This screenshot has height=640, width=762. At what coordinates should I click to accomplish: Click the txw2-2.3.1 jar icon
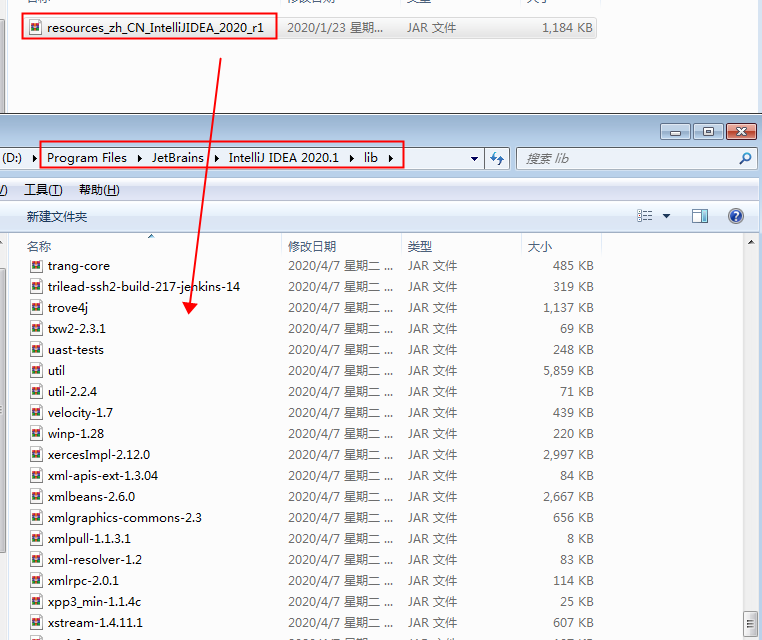click(x=36, y=329)
